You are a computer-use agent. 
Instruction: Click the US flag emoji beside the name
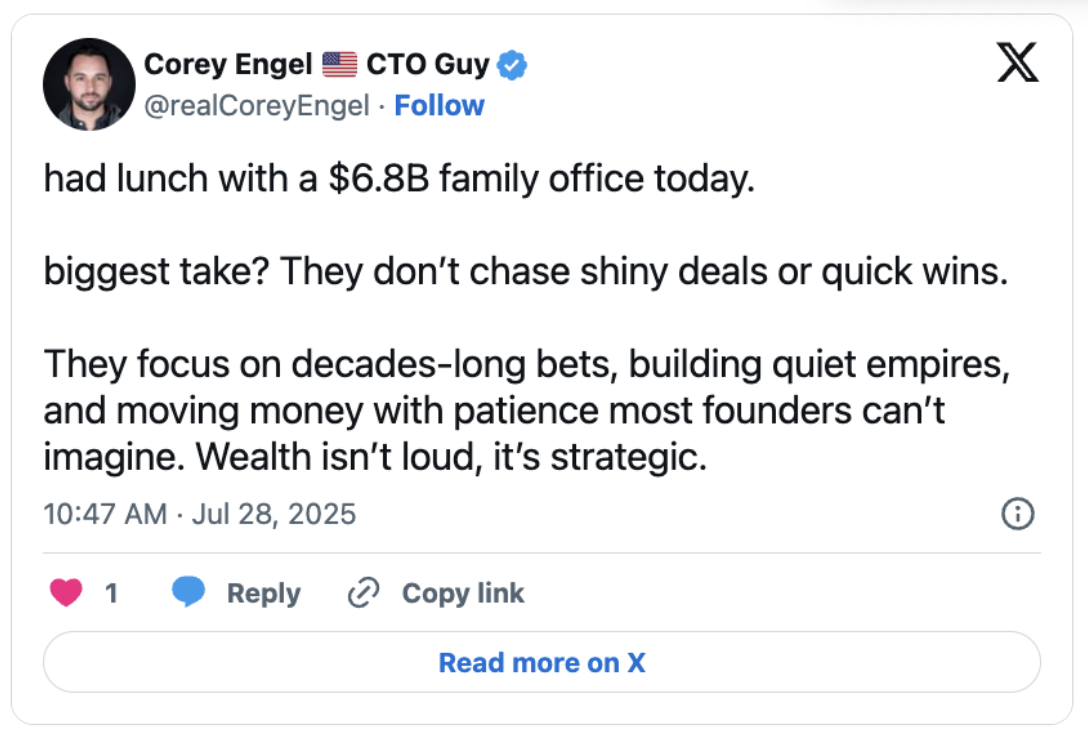340,66
